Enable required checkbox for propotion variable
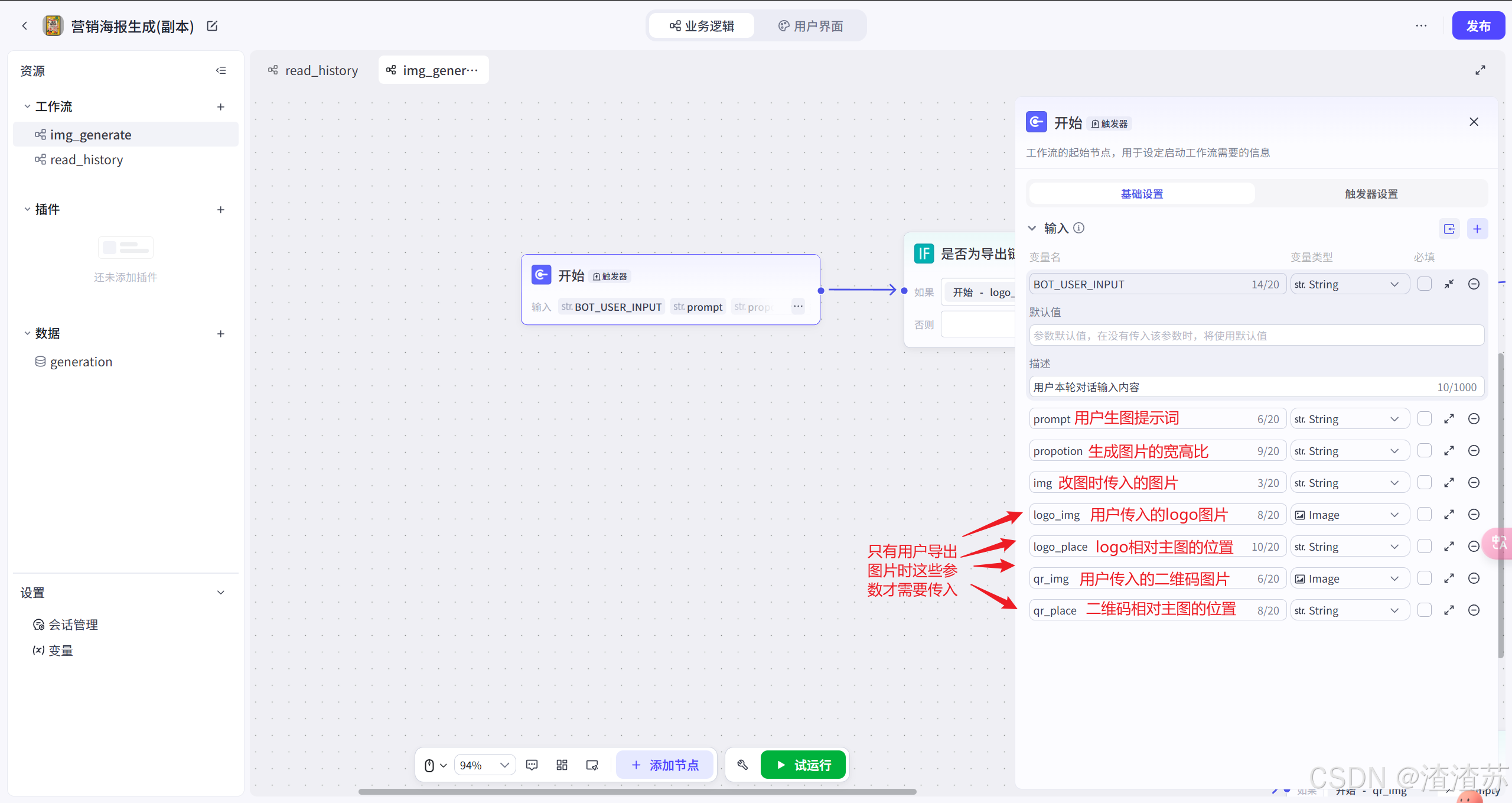 pyautogui.click(x=1424, y=451)
